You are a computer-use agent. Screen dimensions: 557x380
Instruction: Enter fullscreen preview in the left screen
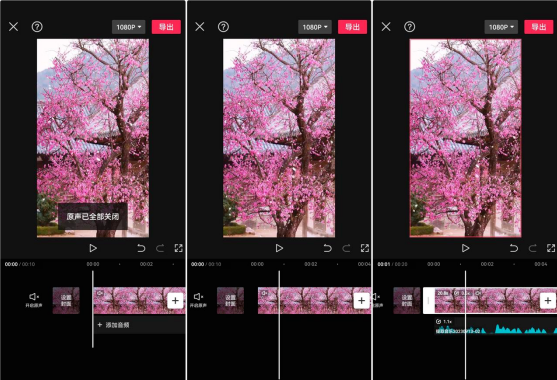point(179,248)
